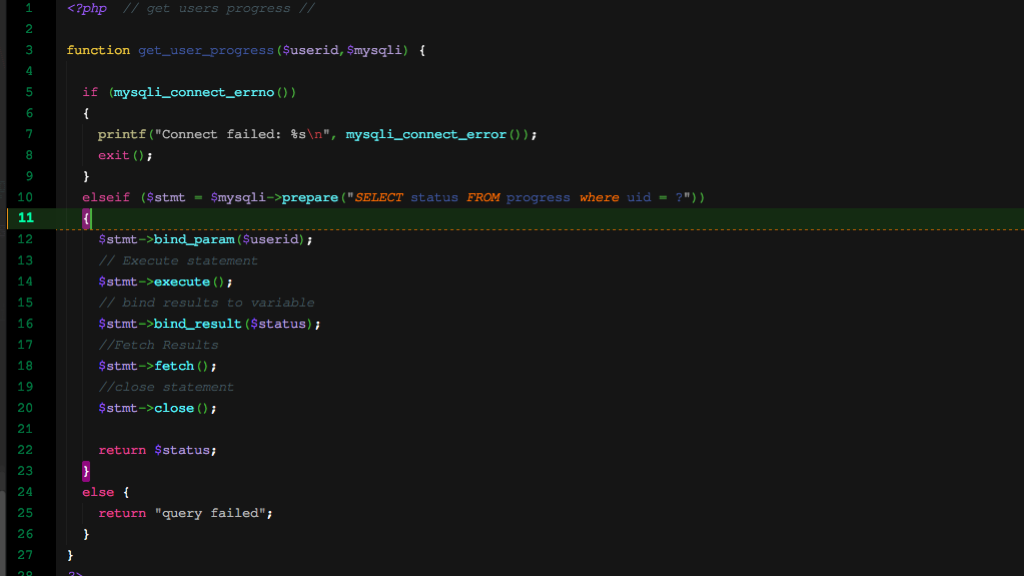Click $status in the return statement on line 22

pyautogui.click(x=182, y=450)
